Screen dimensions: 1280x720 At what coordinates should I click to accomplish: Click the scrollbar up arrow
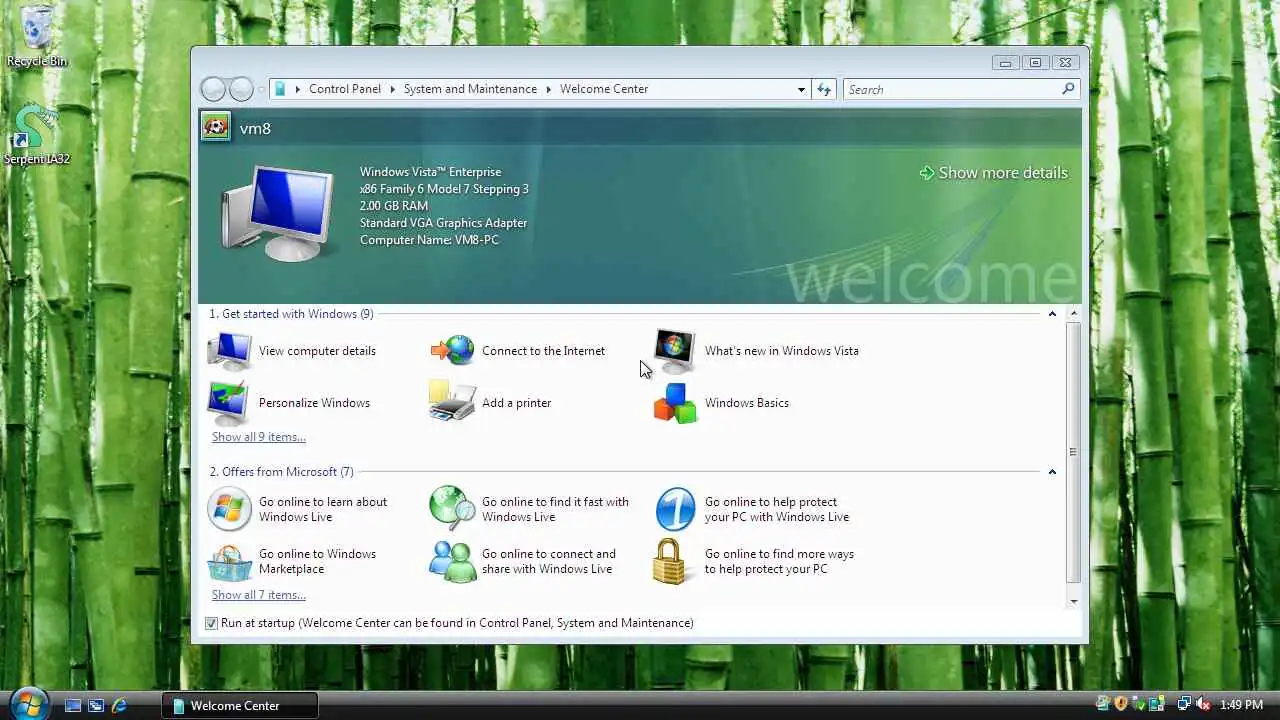(x=1073, y=314)
